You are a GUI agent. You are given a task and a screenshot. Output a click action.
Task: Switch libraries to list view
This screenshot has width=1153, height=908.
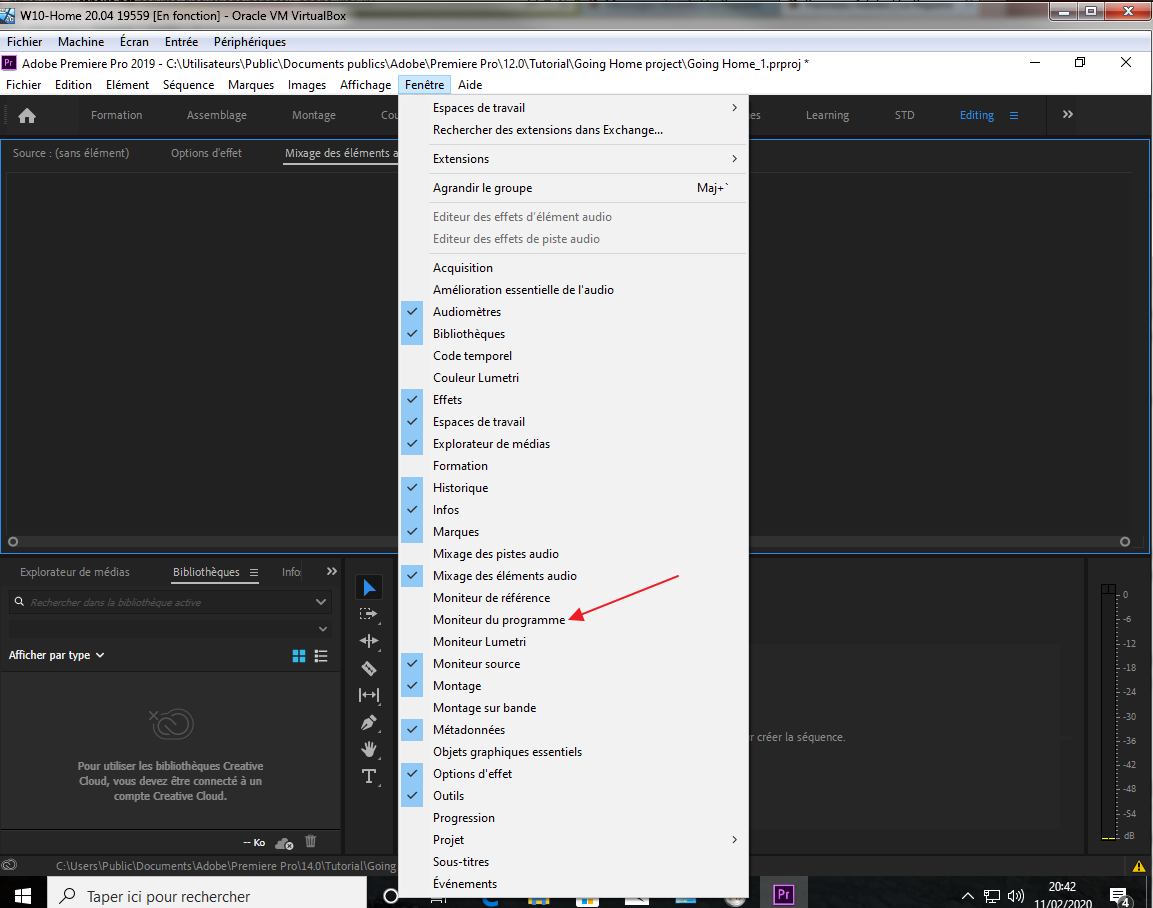click(x=321, y=656)
